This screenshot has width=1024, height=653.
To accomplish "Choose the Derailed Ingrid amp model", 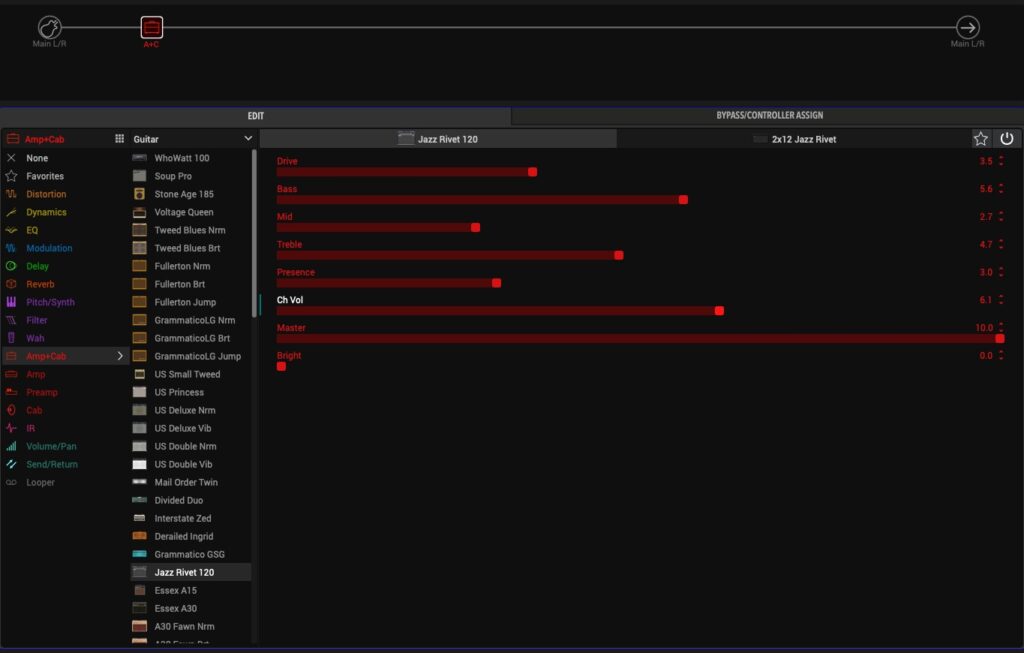I will click(x=183, y=536).
